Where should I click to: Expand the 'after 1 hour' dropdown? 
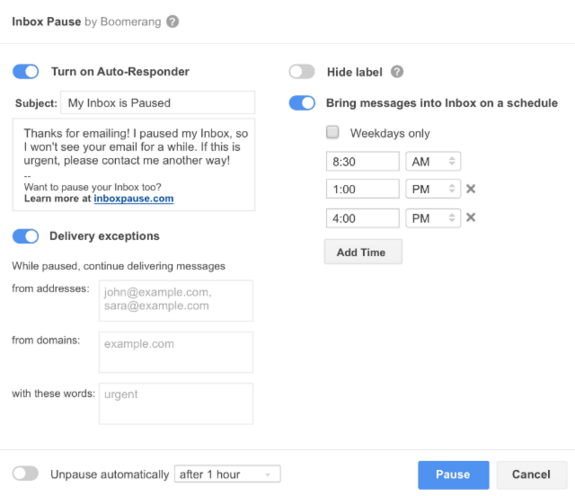[x=227, y=474]
